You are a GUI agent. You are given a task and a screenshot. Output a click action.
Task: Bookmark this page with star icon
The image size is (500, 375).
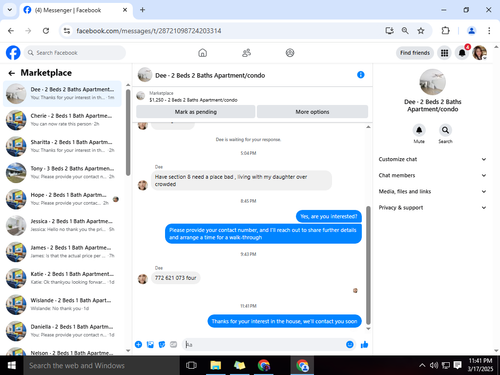[x=421, y=31]
